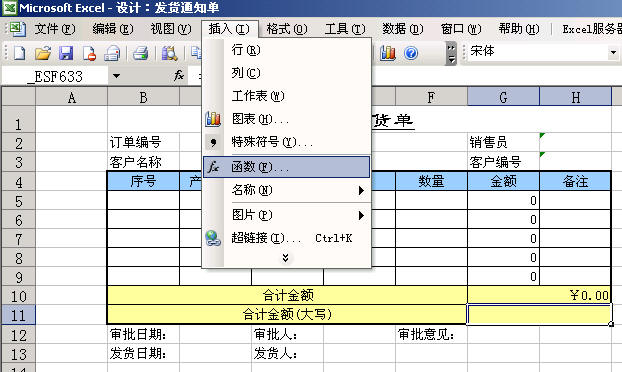The width and height of the screenshot is (622, 372).
Task: Open the 编辑 menu
Action: [113, 29]
